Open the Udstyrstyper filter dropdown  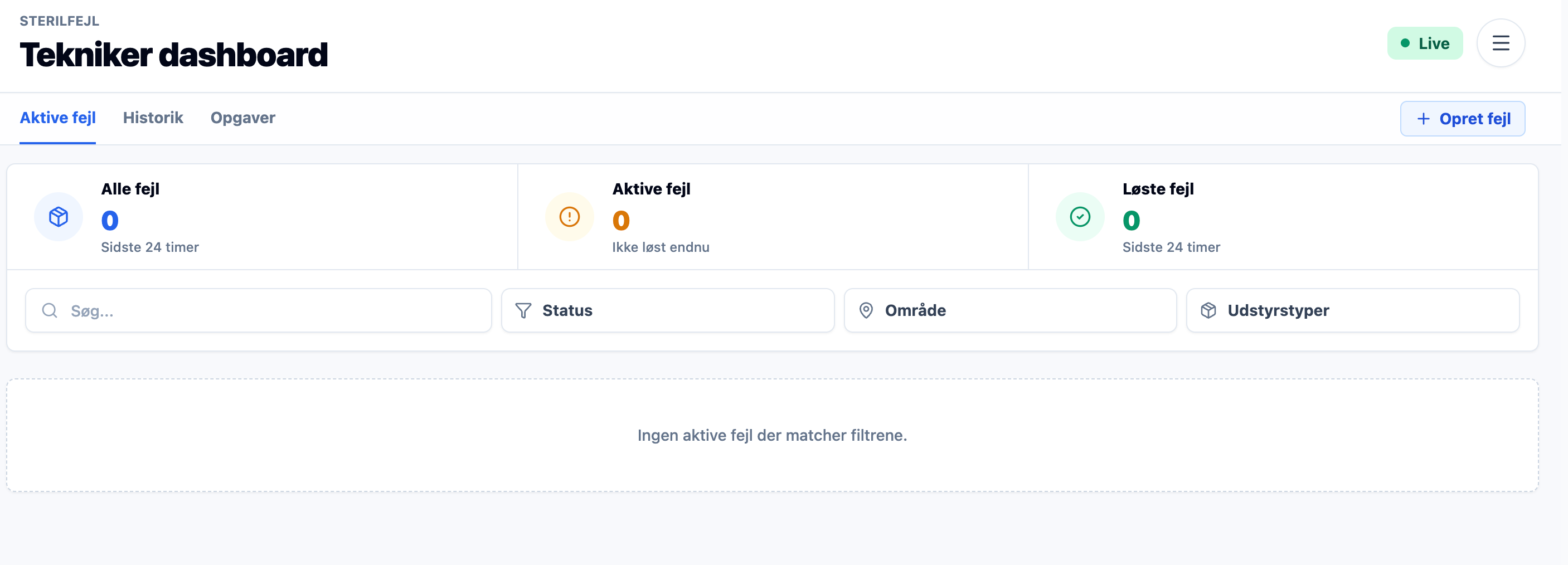(x=1352, y=310)
